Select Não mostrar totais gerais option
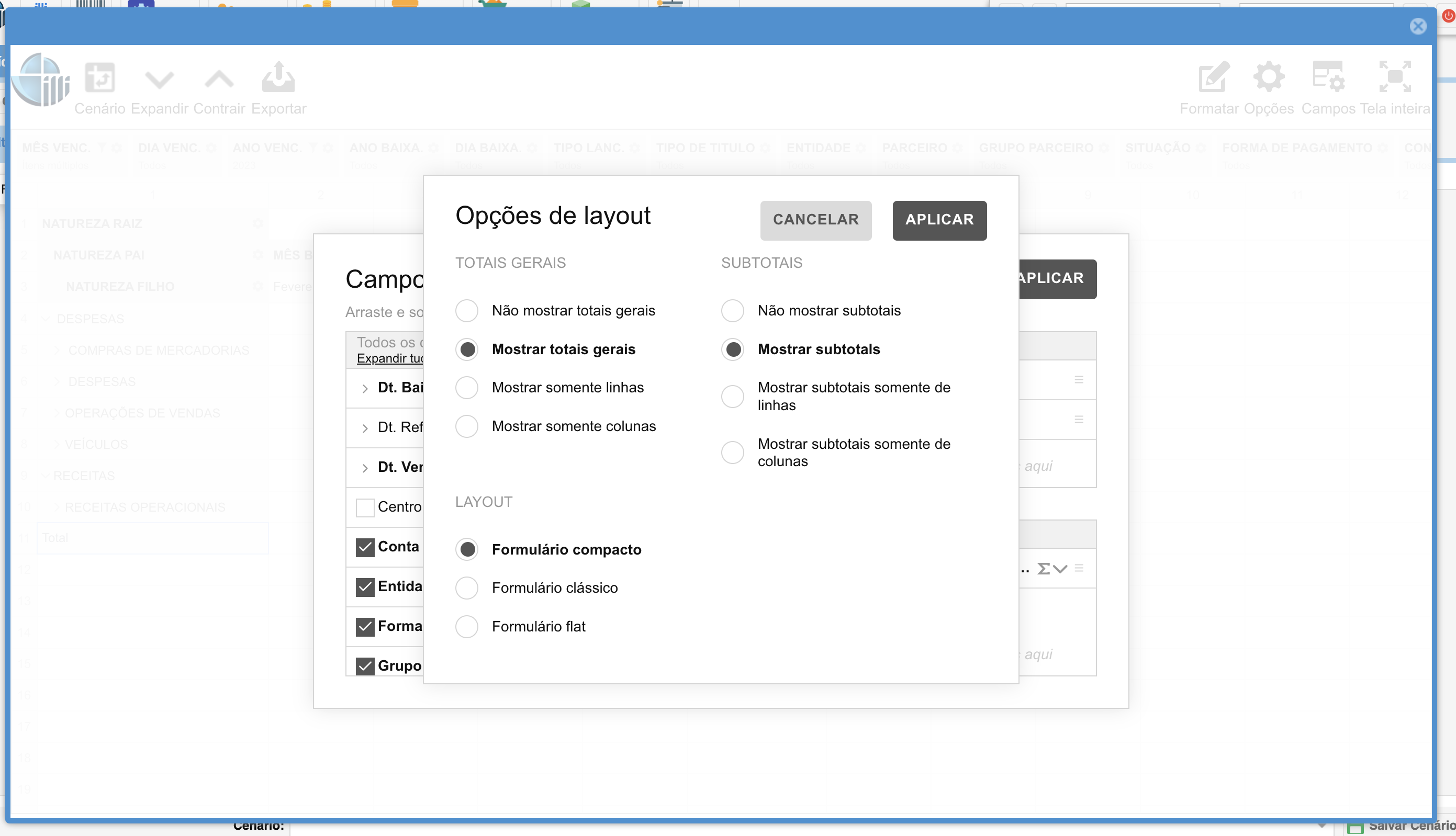1456x836 pixels. (467, 311)
